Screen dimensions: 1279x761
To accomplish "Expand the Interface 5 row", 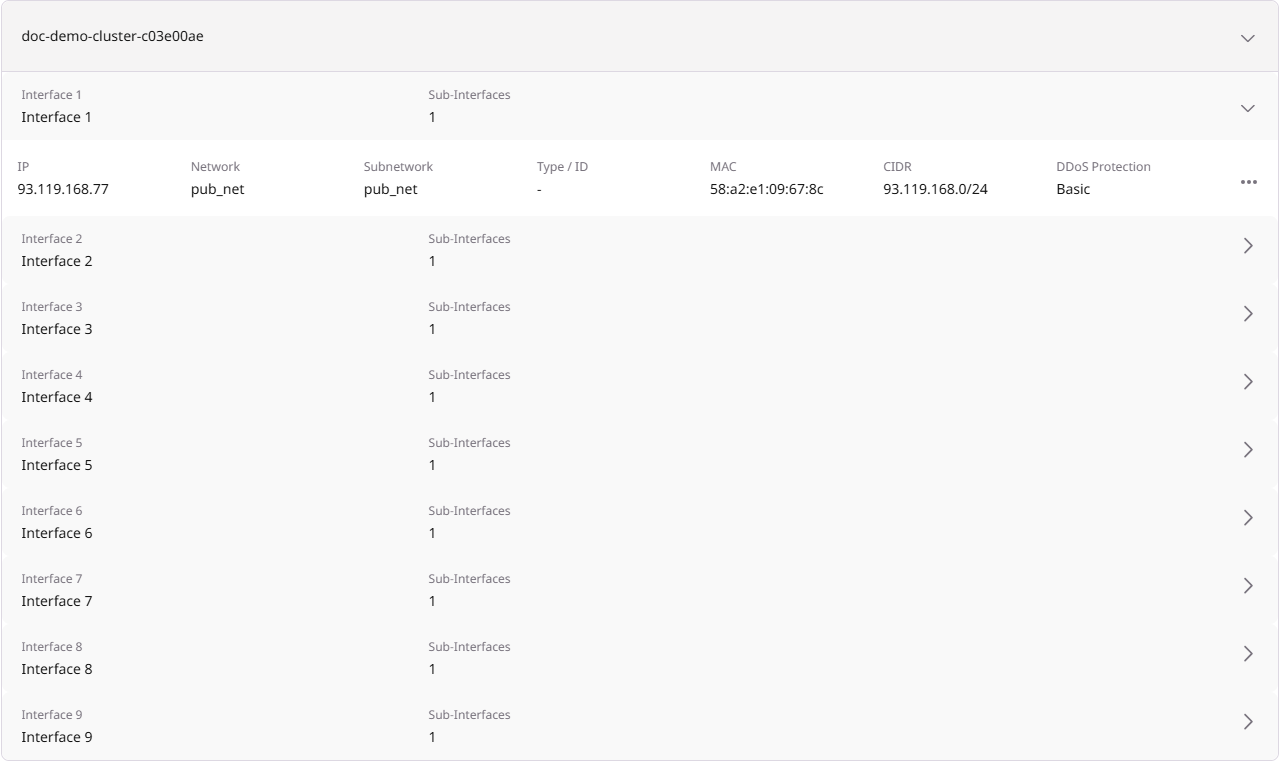I will click(x=1248, y=450).
